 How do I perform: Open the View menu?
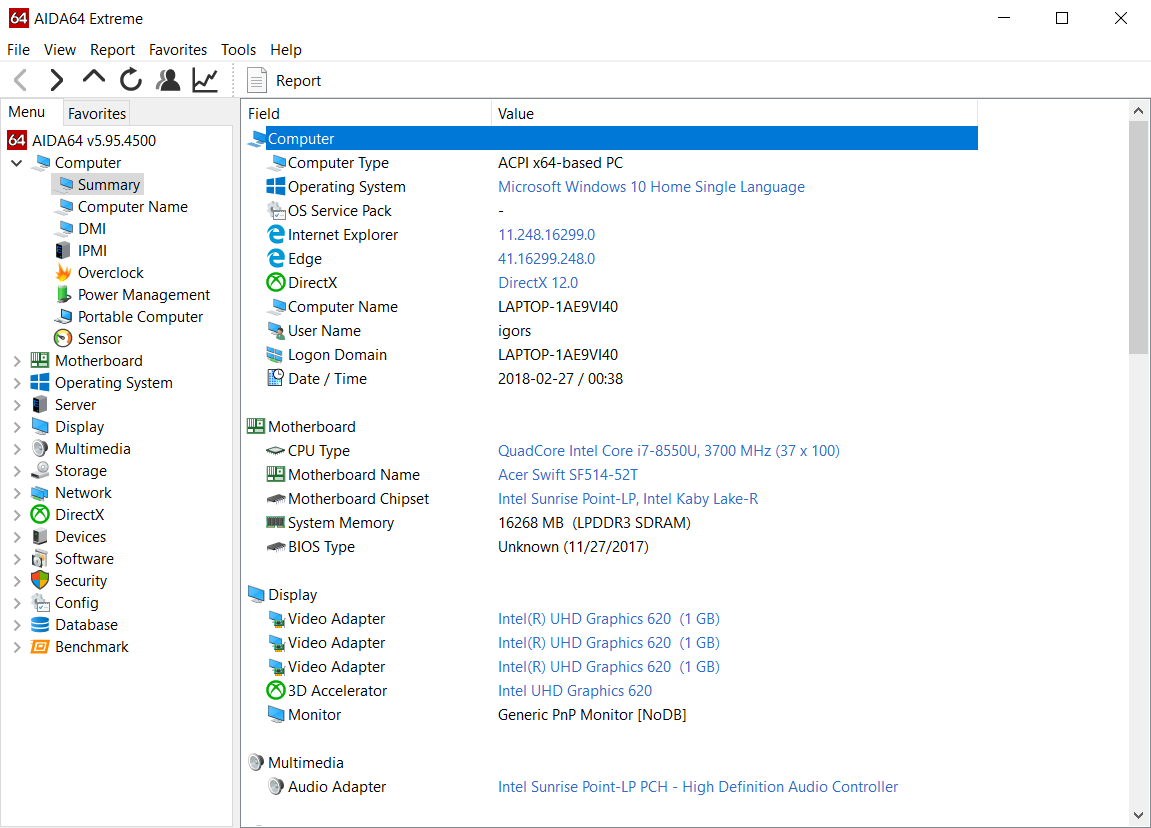tap(59, 50)
